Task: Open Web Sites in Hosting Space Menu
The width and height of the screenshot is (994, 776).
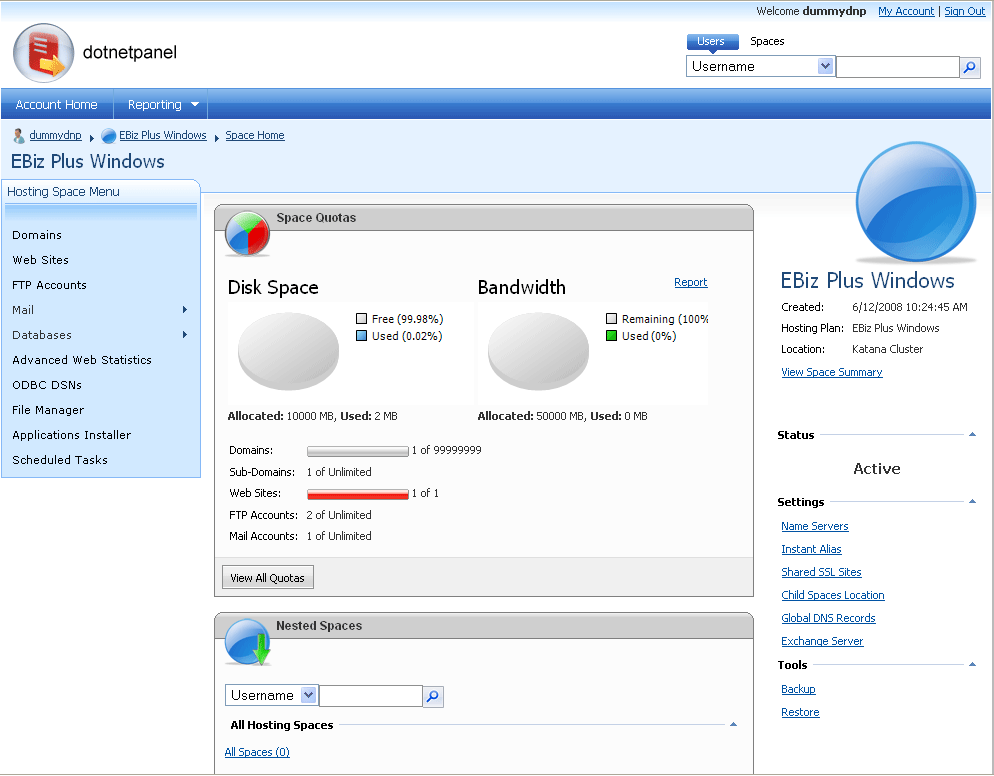Action: [x=41, y=260]
